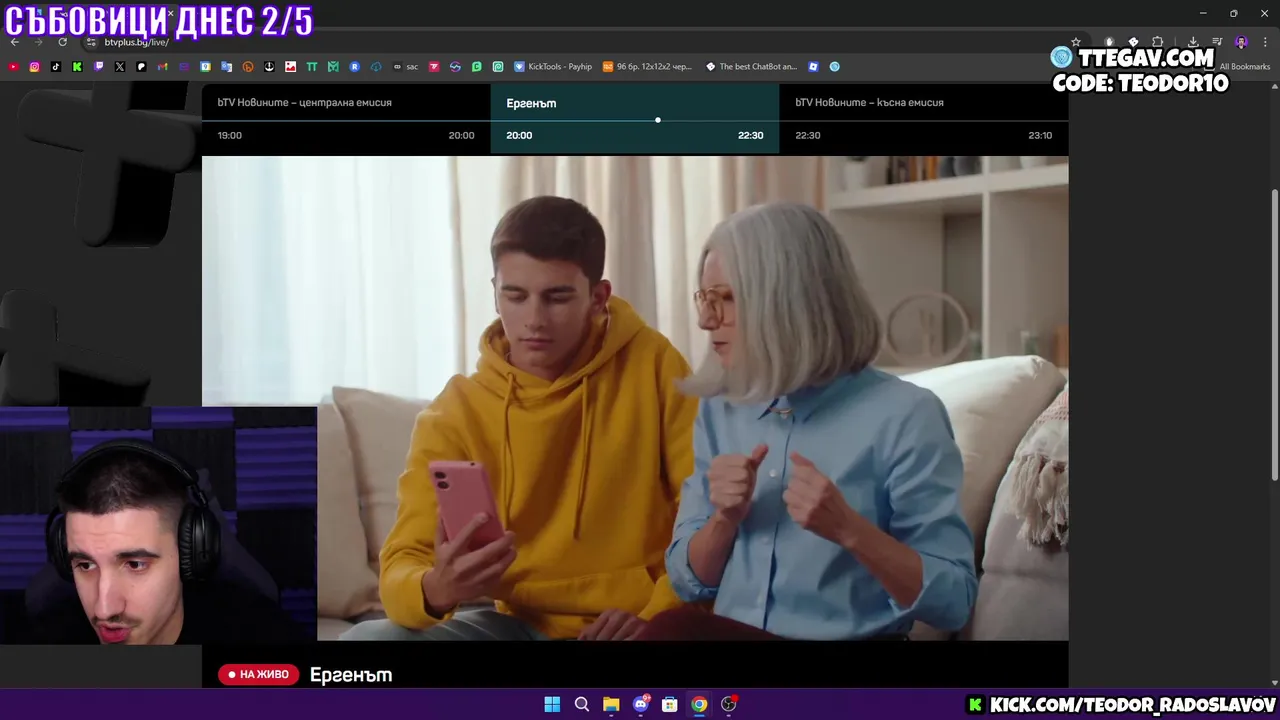Open the Google Calendar bookmark icon
The width and height of the screenshot is (1280, 720).
[205, 67]
